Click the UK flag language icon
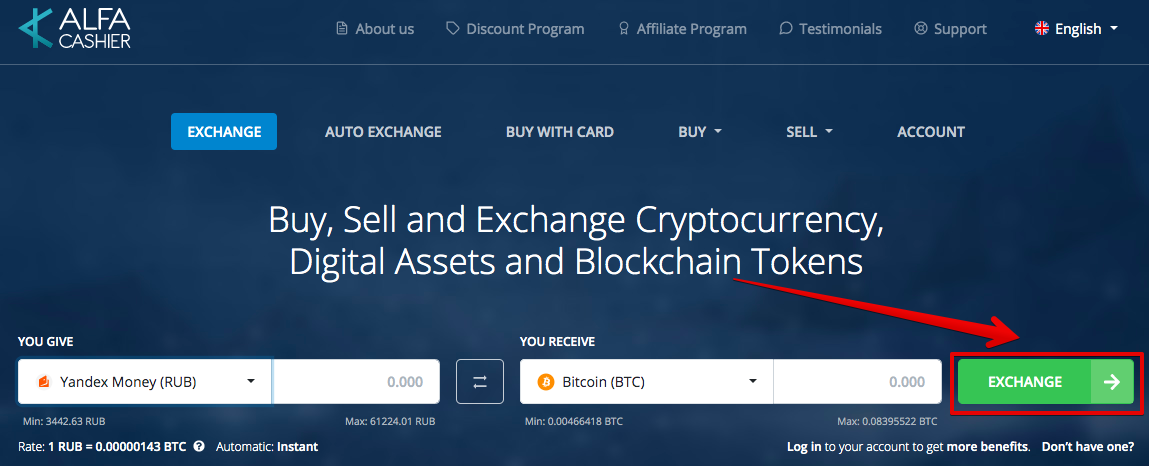This screenshot has width=1149, height=466. coord(1041,29)
